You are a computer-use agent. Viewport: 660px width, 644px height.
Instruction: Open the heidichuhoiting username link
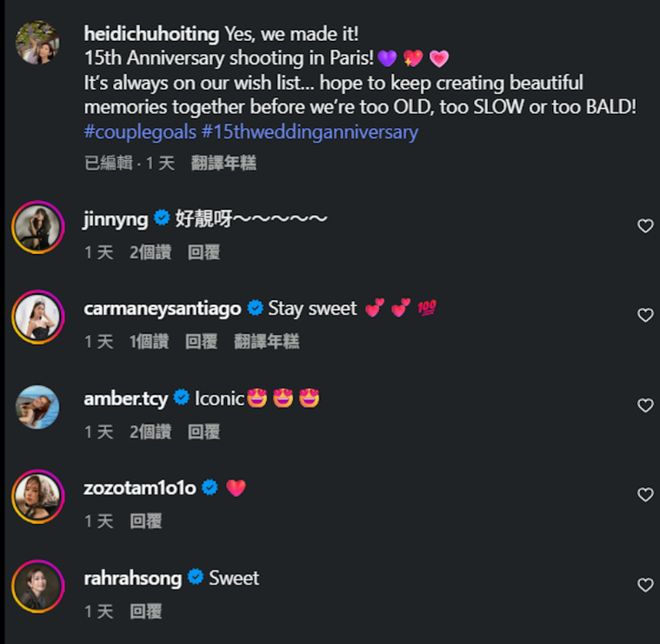click(151, 34)
